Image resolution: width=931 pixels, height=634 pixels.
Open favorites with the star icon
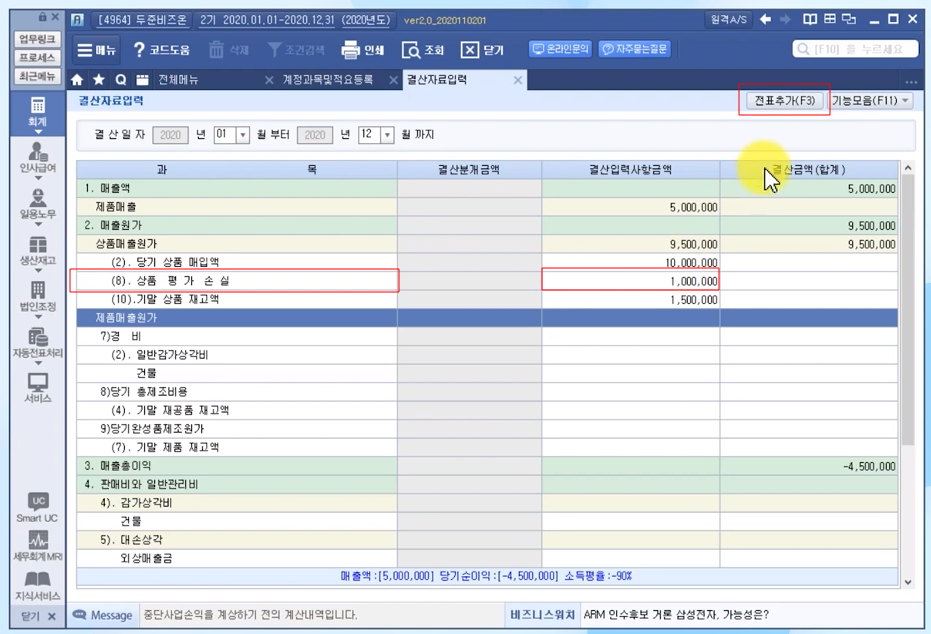pos(99,80)
